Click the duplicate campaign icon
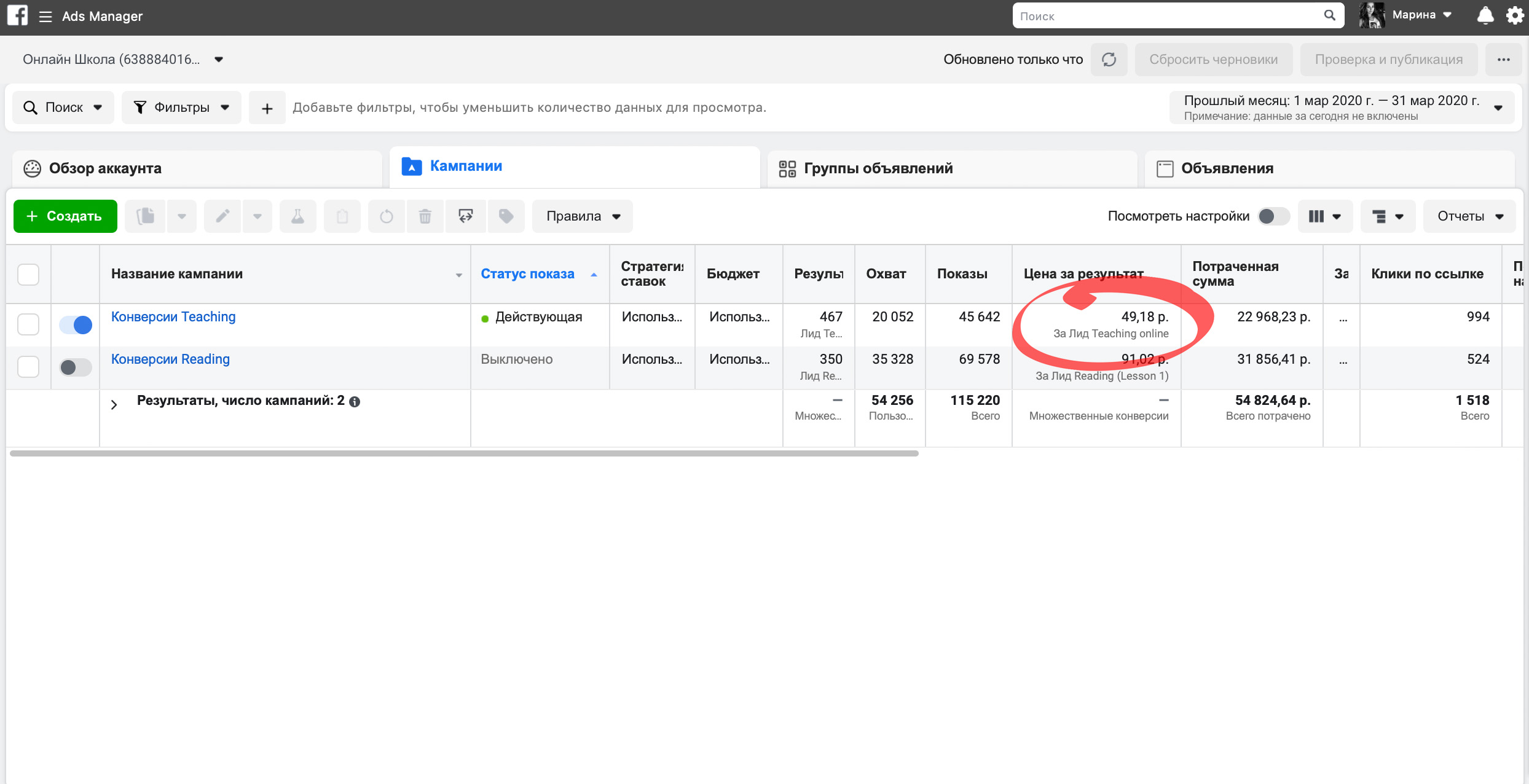This screenshot has width=1529, height=784. [146, 216]
